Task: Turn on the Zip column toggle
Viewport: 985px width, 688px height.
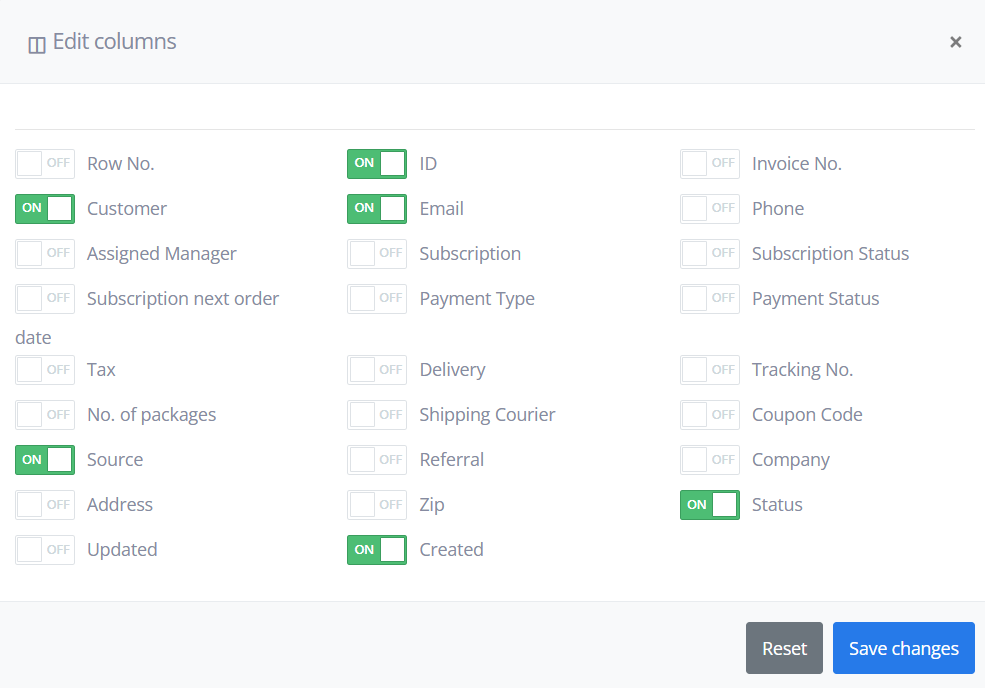Action: pos(377,505)
